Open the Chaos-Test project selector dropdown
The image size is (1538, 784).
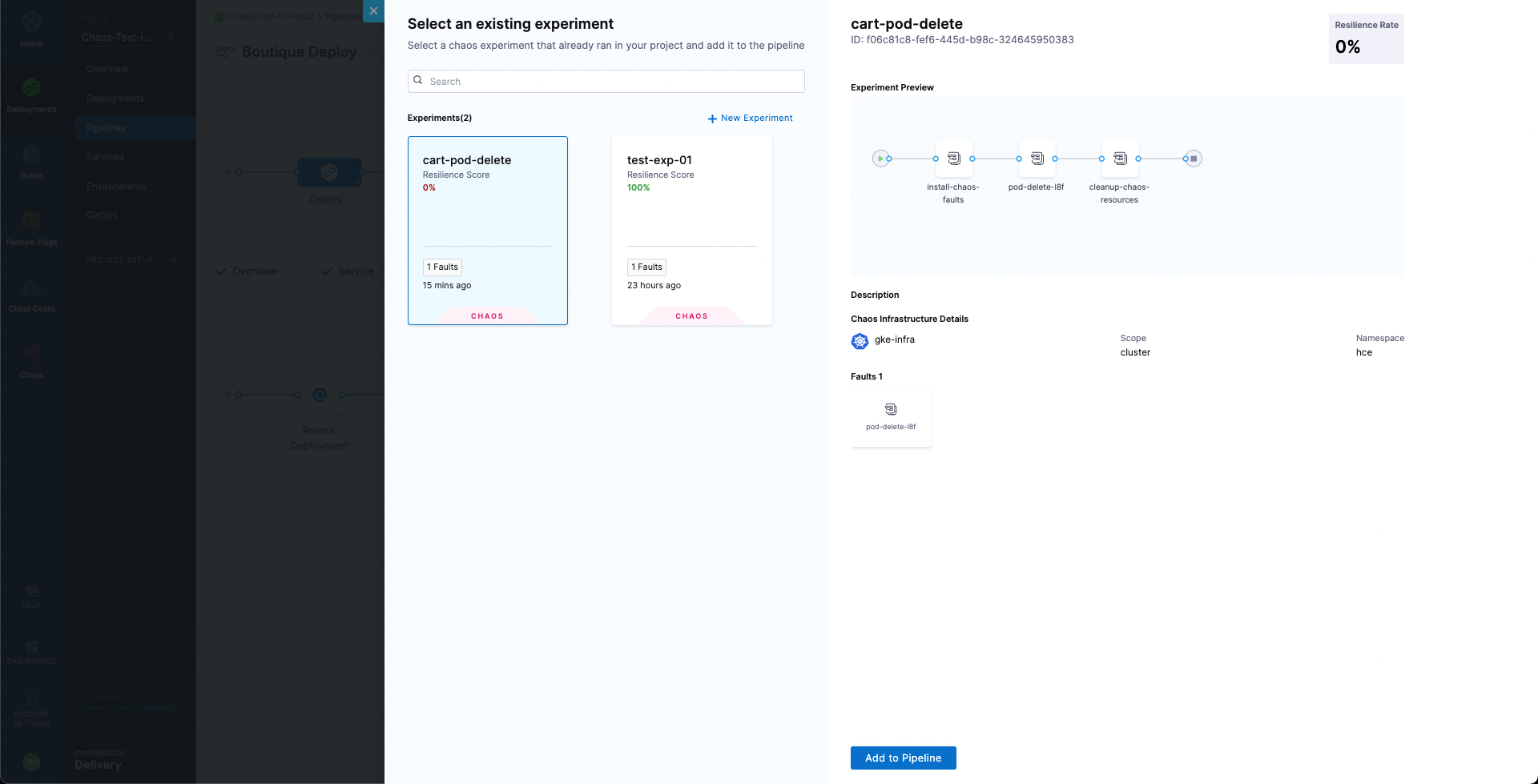[x=128, y=37]
